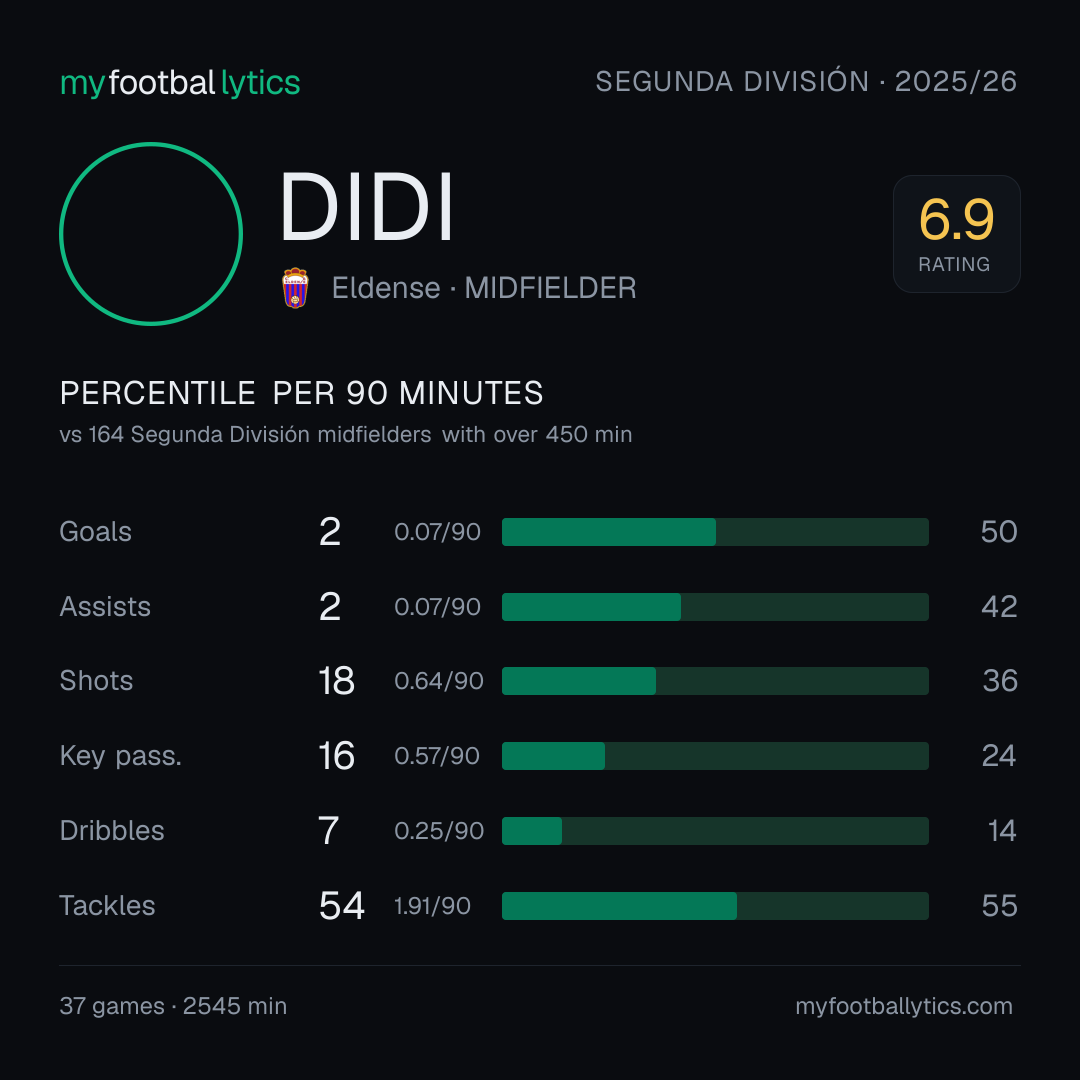Click the 37 games 2545 min footer
Screen dimensions: 1080x1080
click(x=173, y=1006)
